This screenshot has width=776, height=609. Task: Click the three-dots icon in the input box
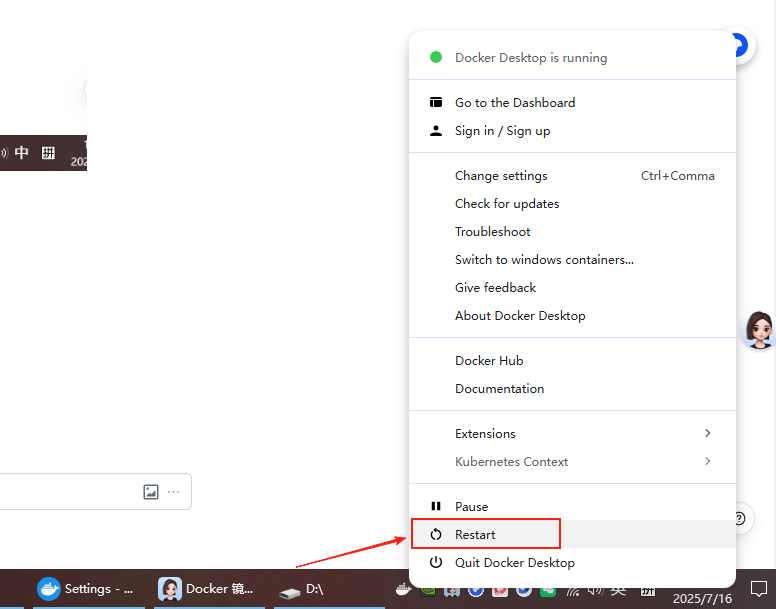[x=174, y=491]
